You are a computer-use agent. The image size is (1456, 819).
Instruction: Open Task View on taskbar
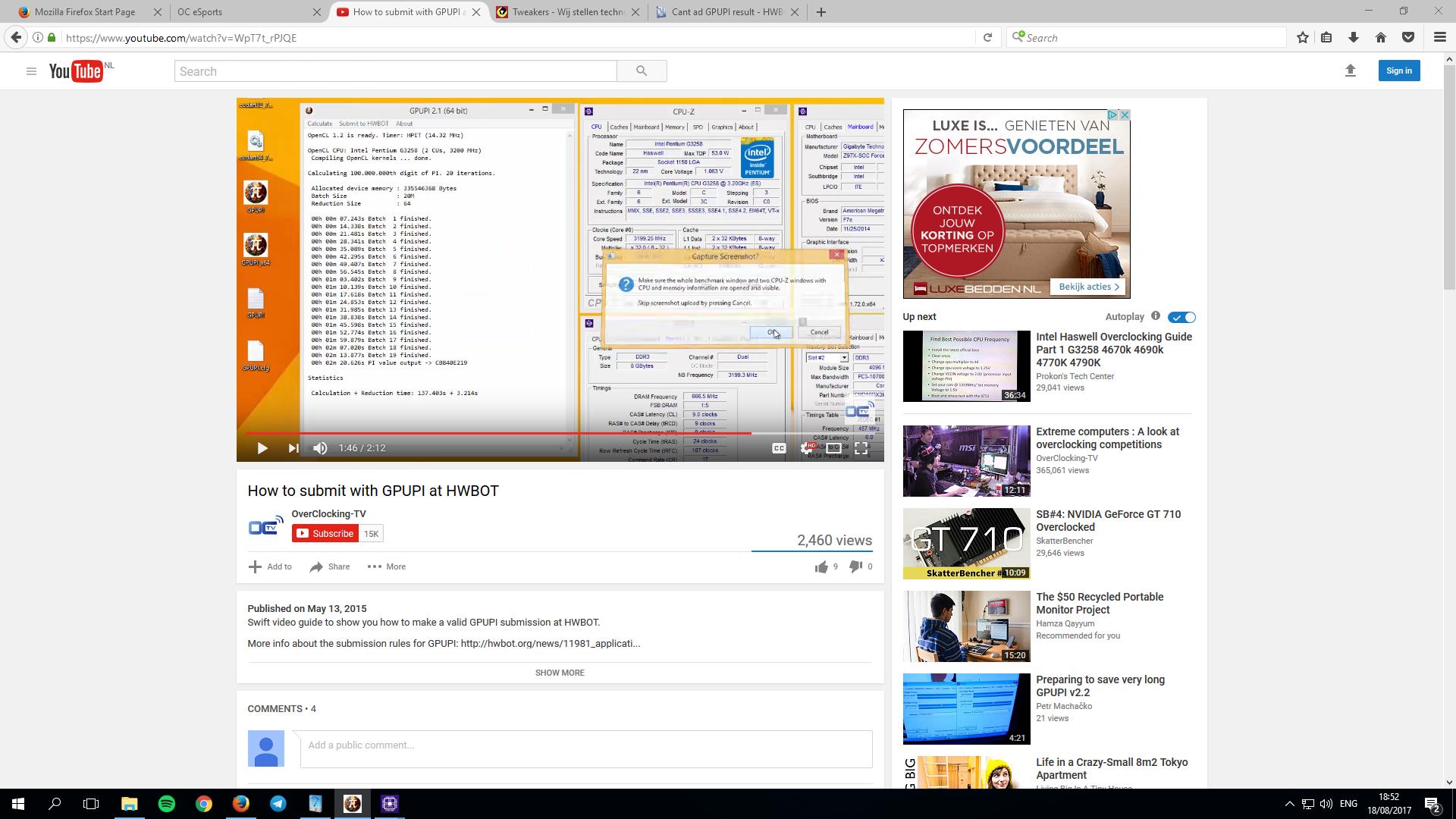point(91,804)
